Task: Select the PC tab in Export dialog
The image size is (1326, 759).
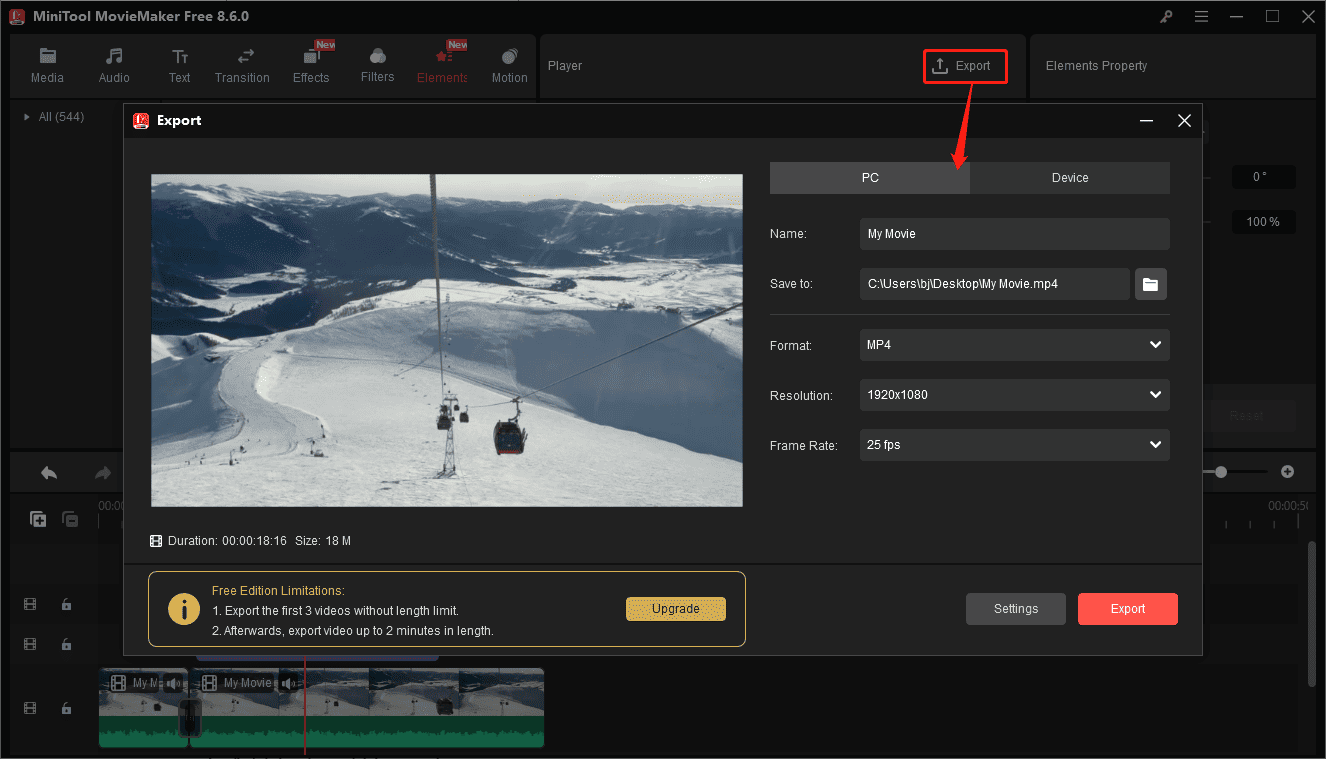Action: (x=870, y=178)
